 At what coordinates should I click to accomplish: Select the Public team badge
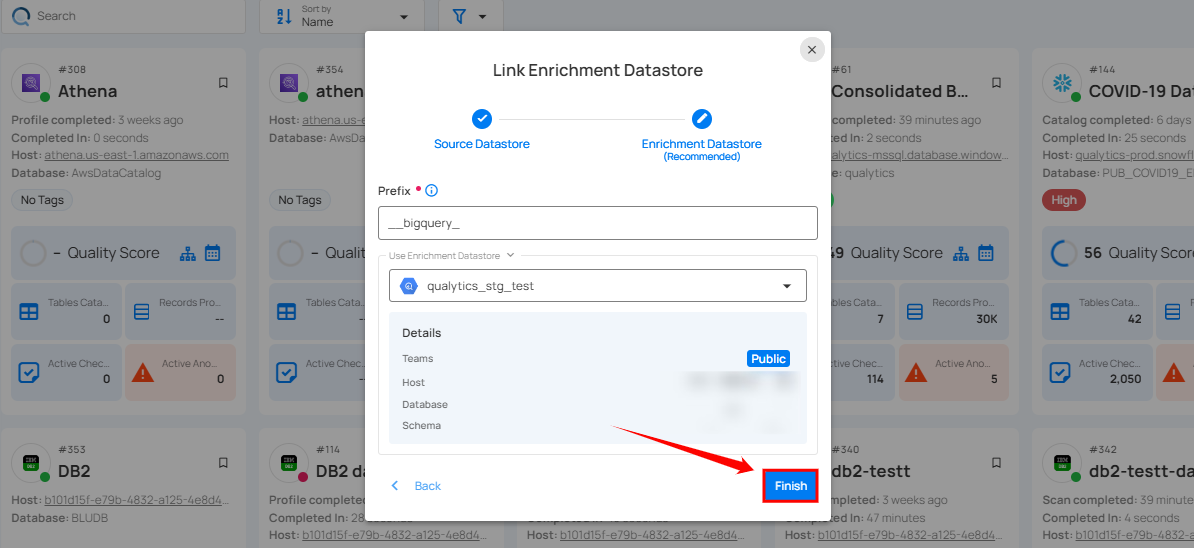tap(768, 358)
